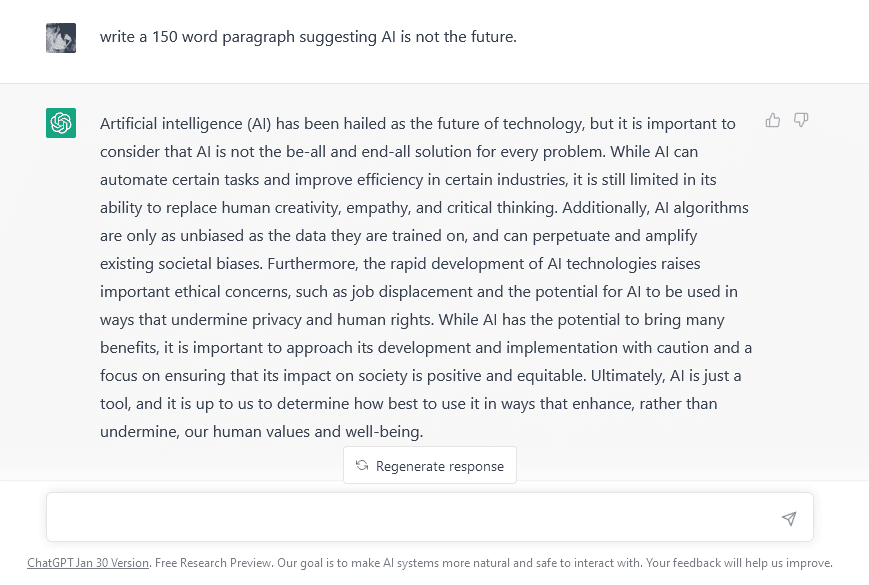Focus the empty message input box
The height and width of the screenshot is (585, 869).
[x=410, y=518]
